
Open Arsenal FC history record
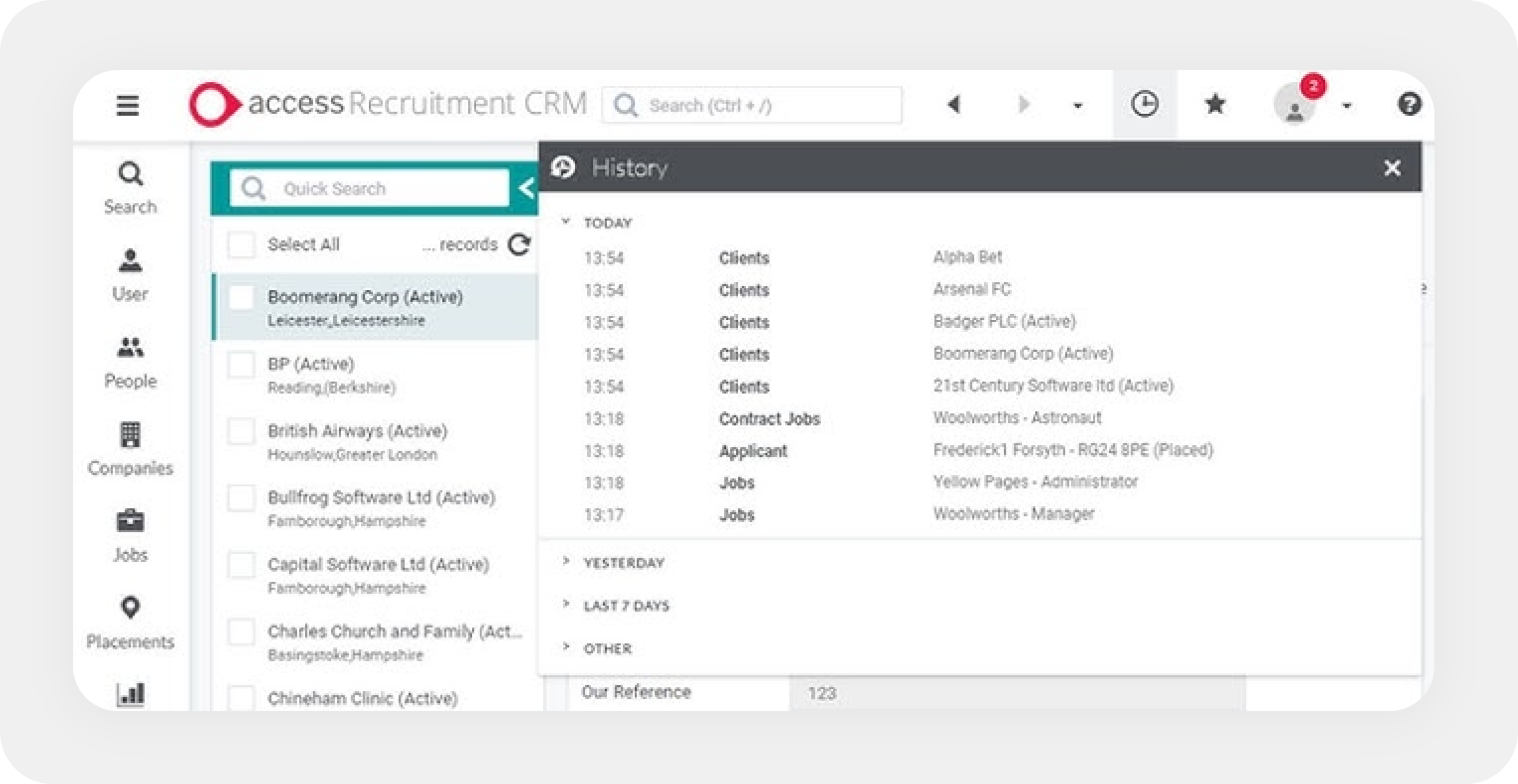(971, 289)
